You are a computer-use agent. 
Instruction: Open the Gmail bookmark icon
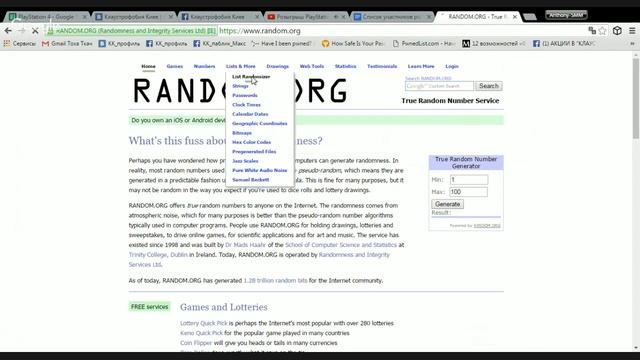pyautogui.click(x=45, y=43)
